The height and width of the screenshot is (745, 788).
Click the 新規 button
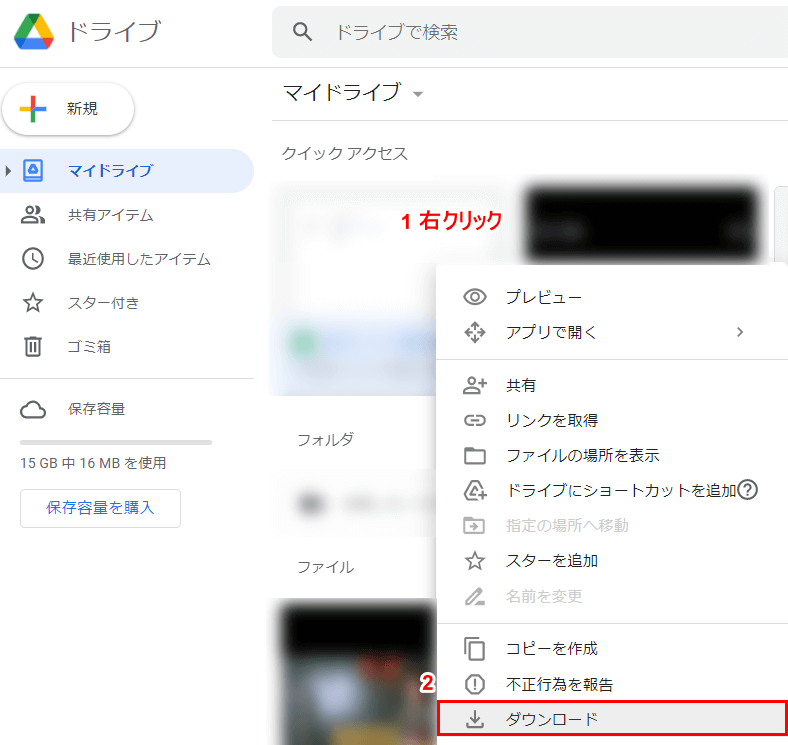pyautogui.click(x=68, y=109)
